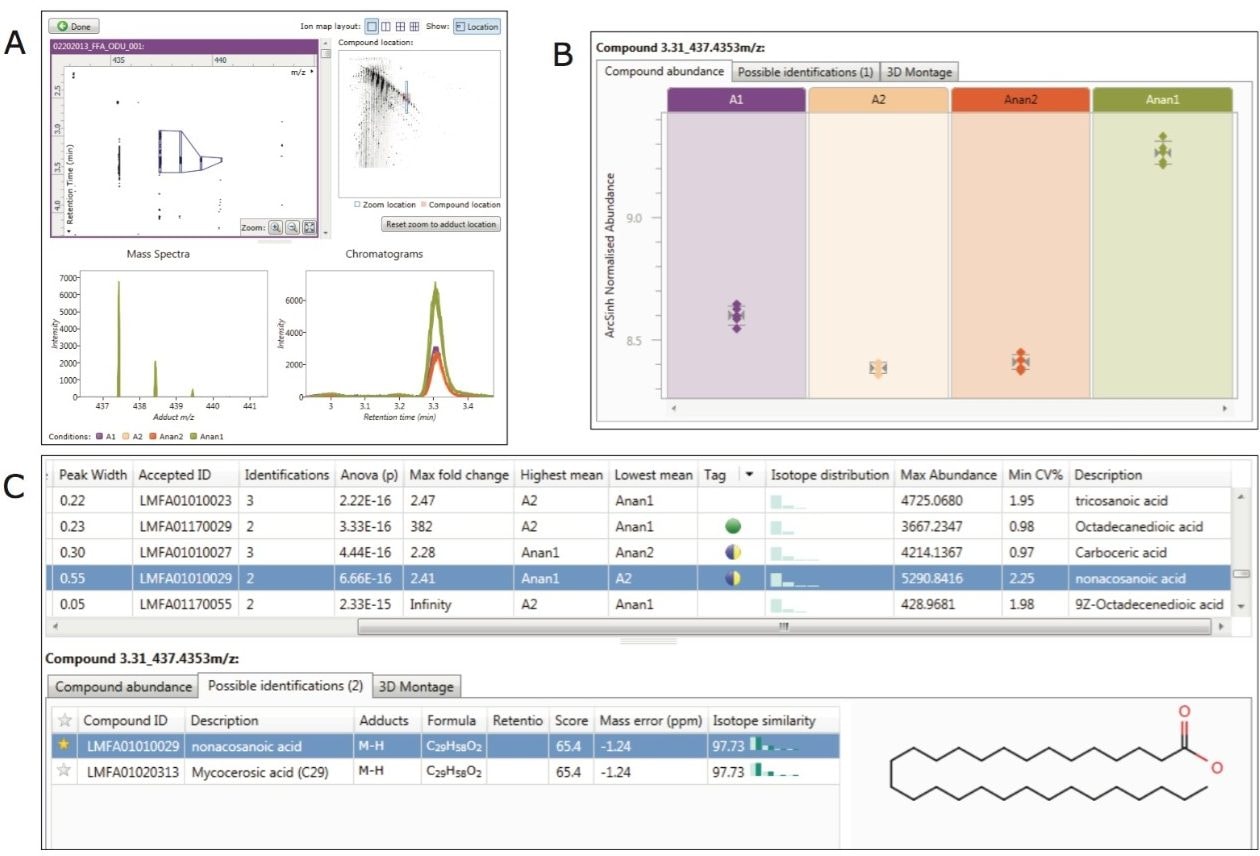Click the zoom out magnifier icon

coord(292,228)
